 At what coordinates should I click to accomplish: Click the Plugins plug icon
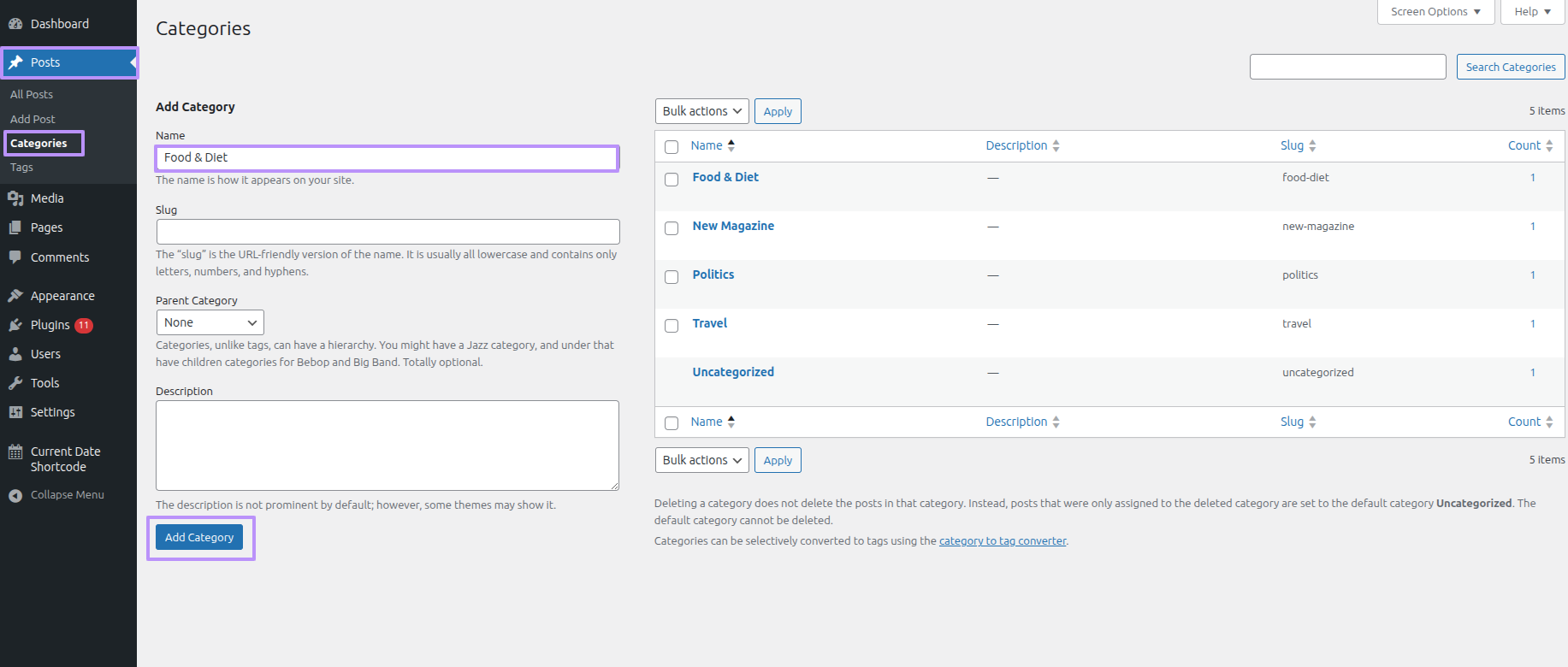(x=15, y=325)
